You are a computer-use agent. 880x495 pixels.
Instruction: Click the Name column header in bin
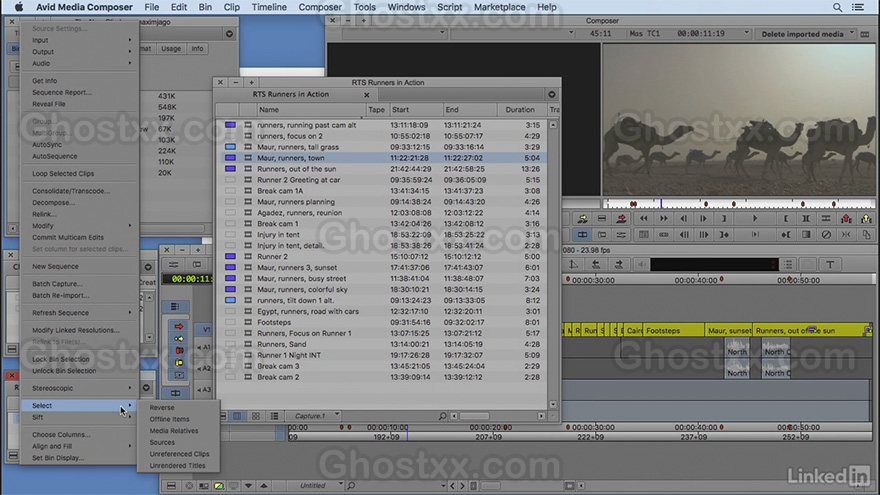(x=311, y=109)
